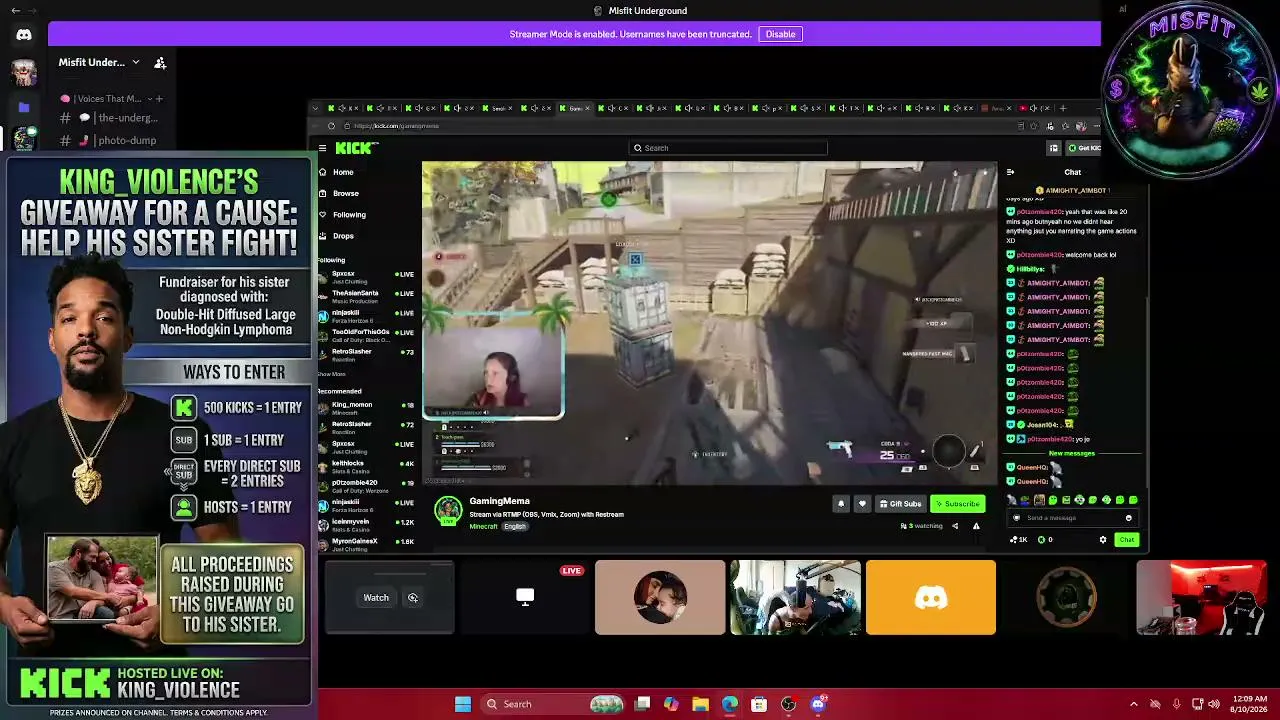Open Following in Kick sidebar

tap(349, 214)
